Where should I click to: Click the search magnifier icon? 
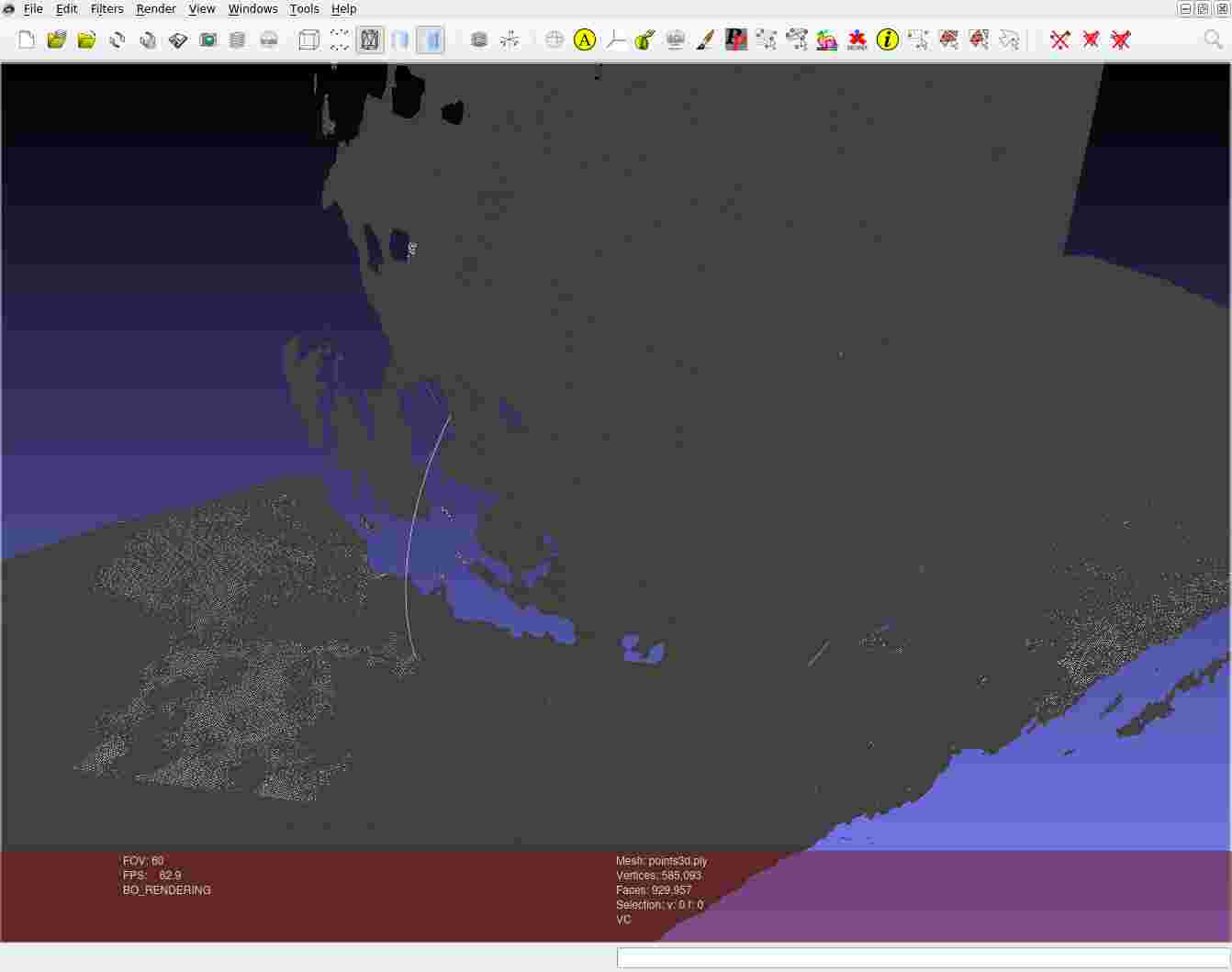click(1213, 39)
